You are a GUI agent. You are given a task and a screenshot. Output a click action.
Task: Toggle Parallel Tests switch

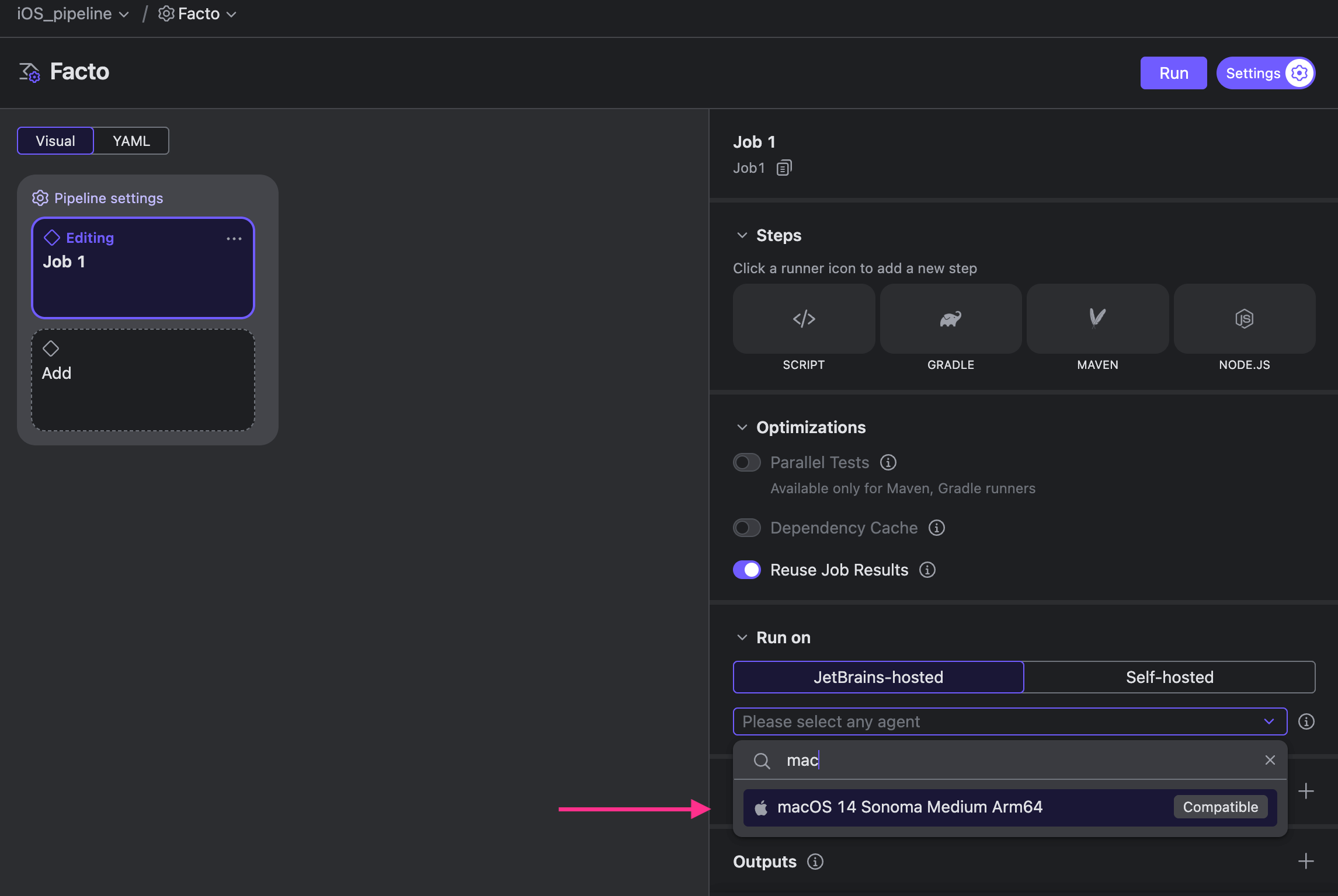coord(747,462)
